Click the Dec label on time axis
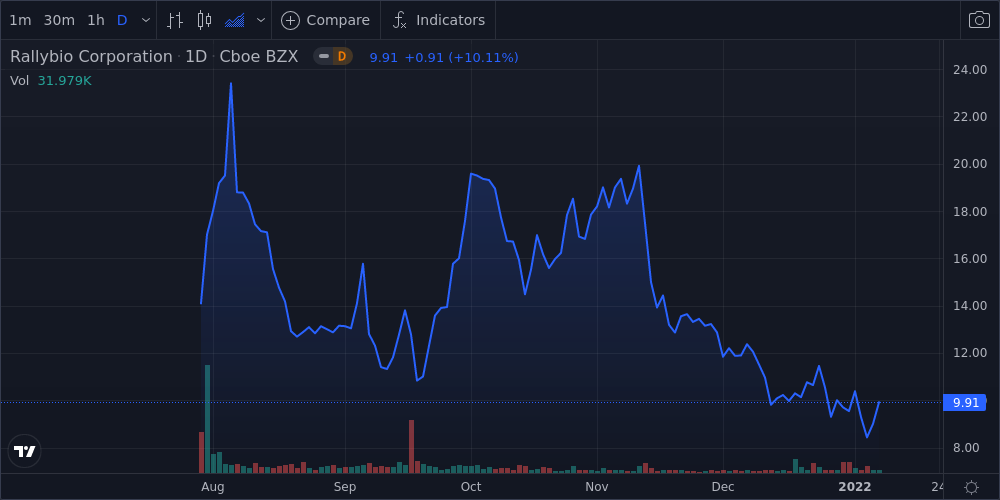1000x500 pixels. pyautogui.click(x=723, y=487)
